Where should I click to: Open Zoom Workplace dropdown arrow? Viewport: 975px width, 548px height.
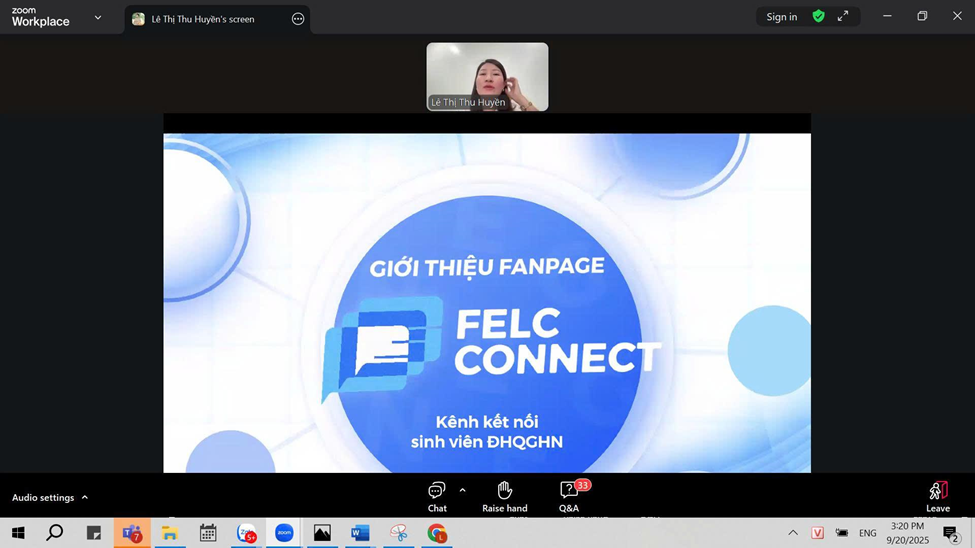coord(98,17)
